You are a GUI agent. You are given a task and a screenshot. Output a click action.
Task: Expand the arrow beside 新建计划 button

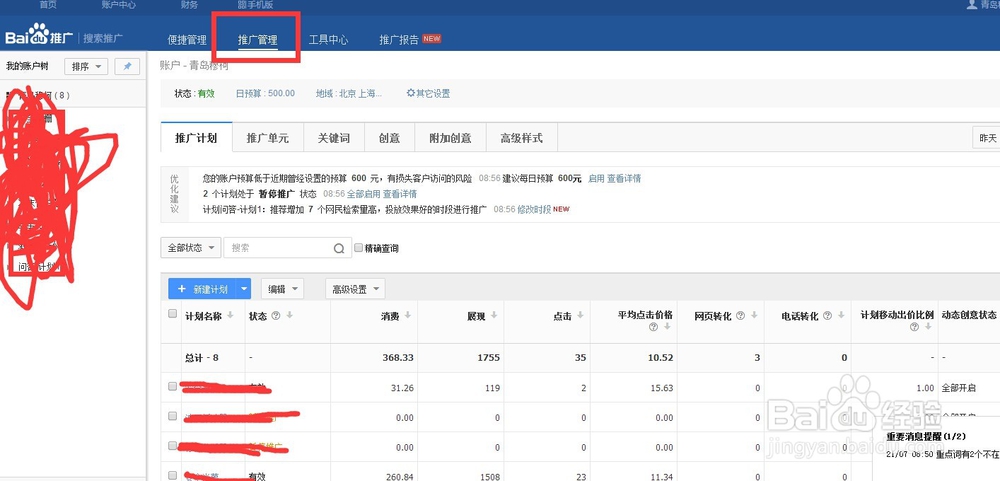[244, 289]
